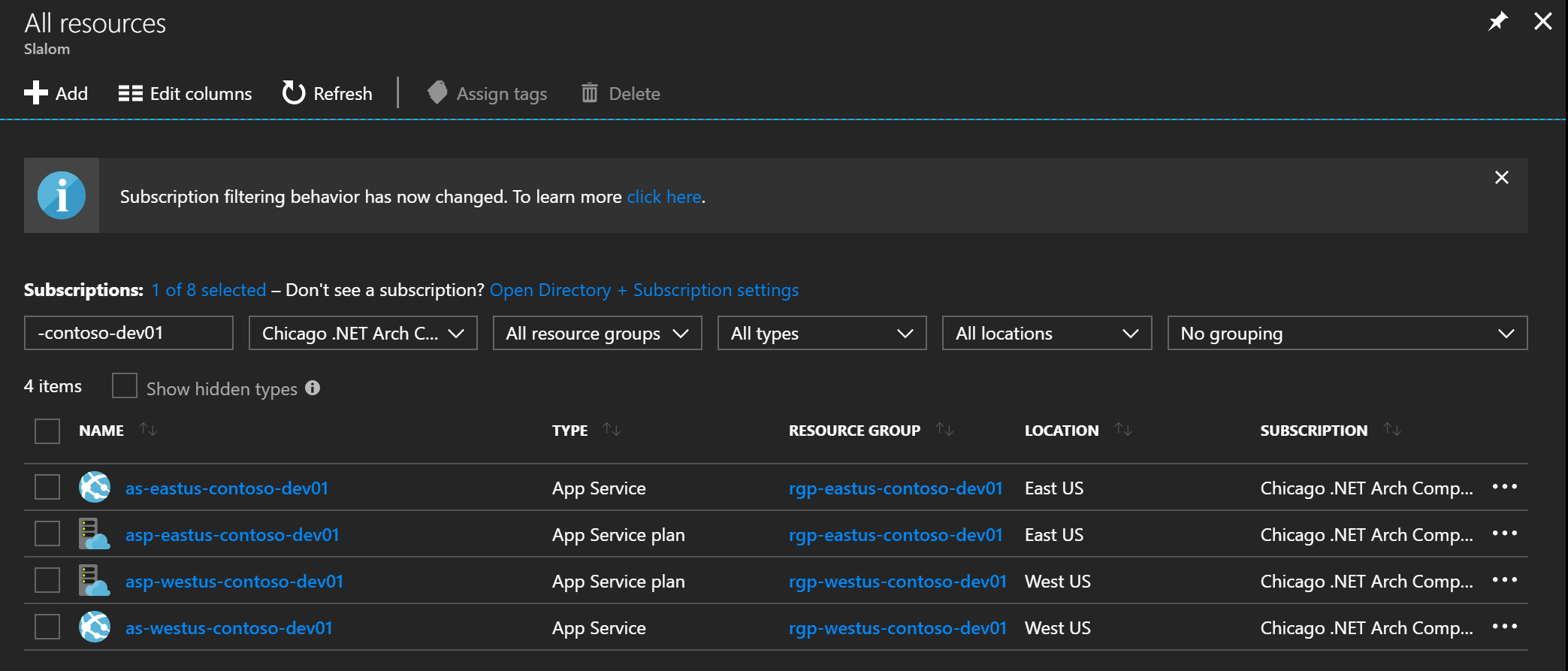Open rgp-westus-contoso-dev01 group in as-westus row
Image resolution: width=1568 pixels, height=671 pixels.
tap(898, 628)
